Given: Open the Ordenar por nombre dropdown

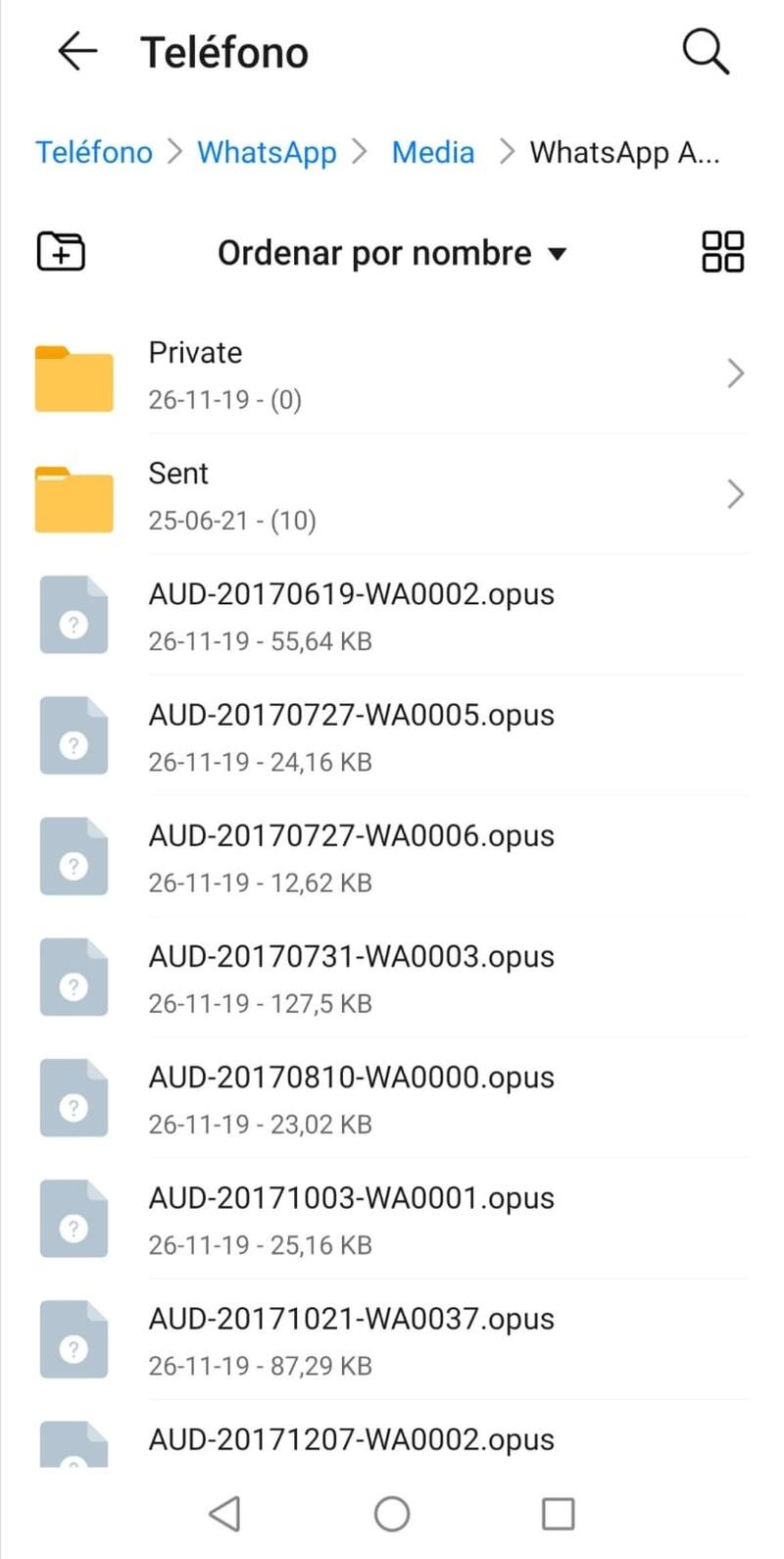Looking at the screenshot, I should click(x=391, y=253).
